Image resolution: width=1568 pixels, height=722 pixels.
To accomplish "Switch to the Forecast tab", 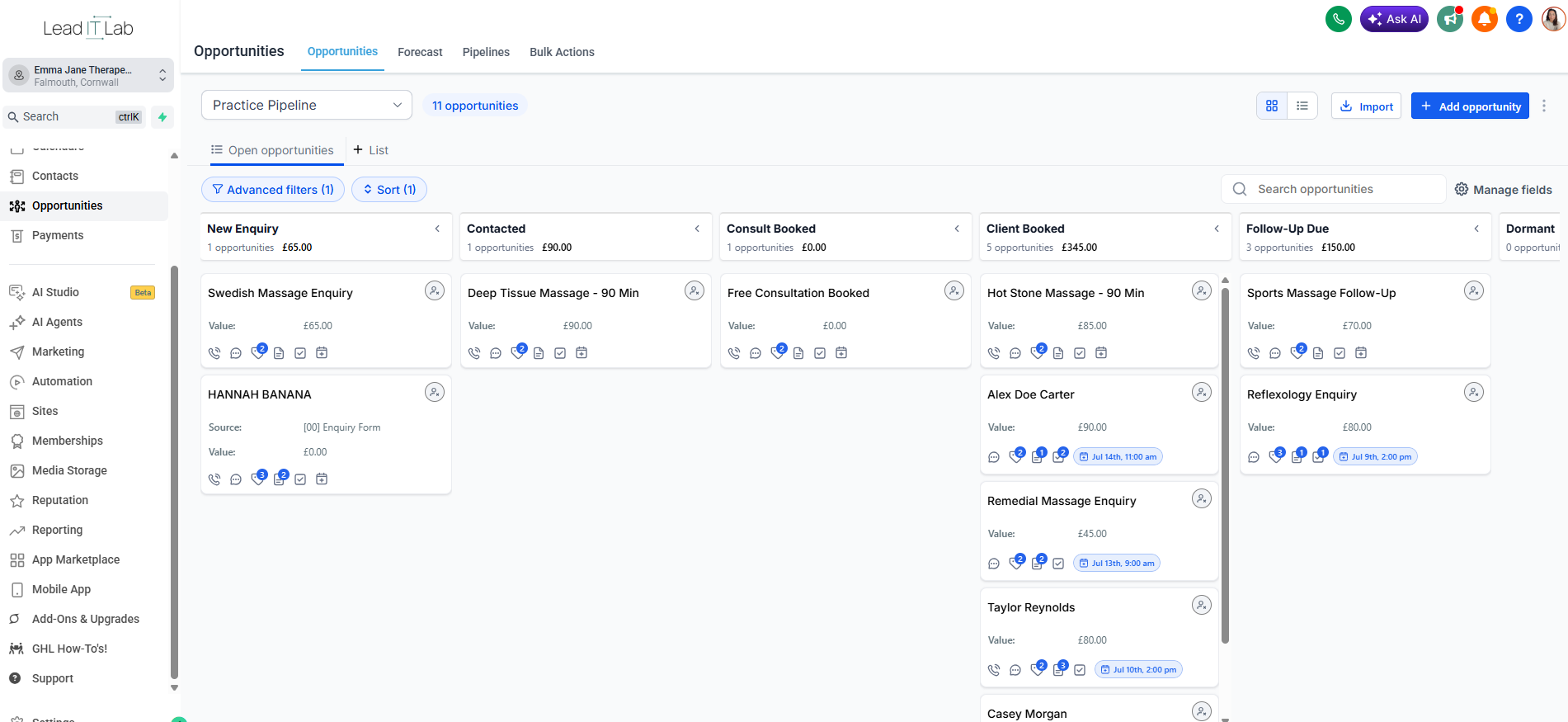I will (420, 52).
